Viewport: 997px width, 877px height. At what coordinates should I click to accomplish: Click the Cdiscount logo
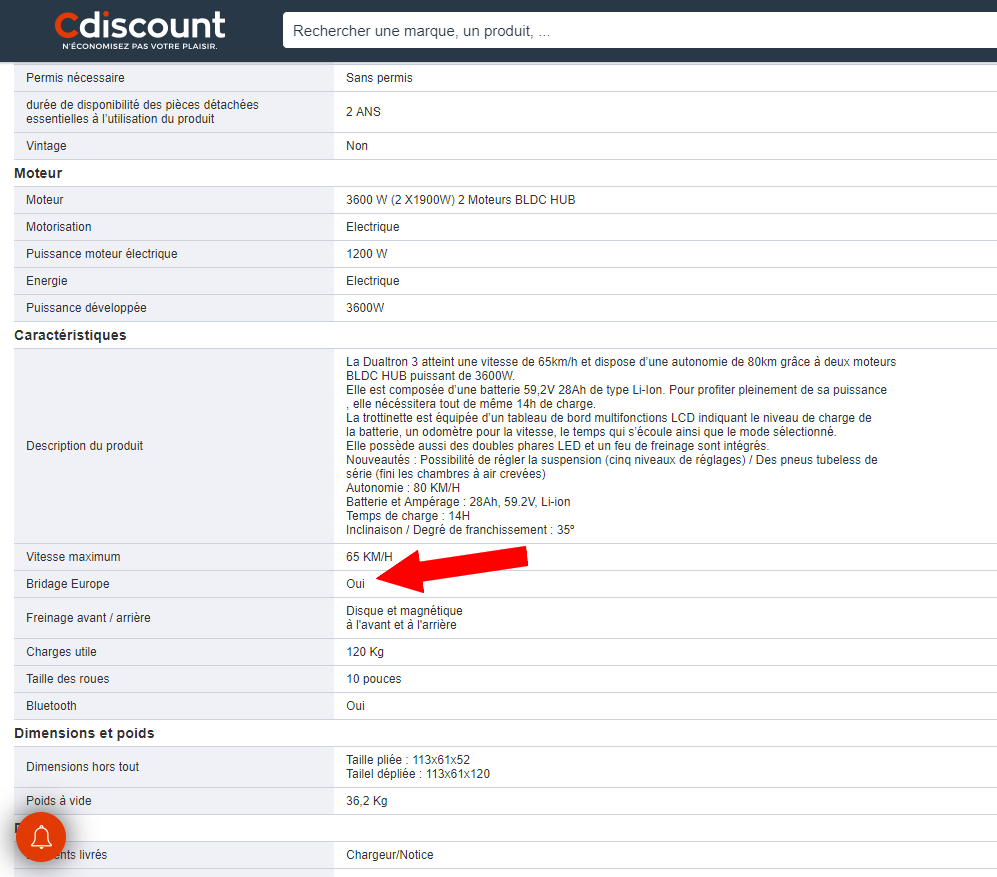(140, 30)
